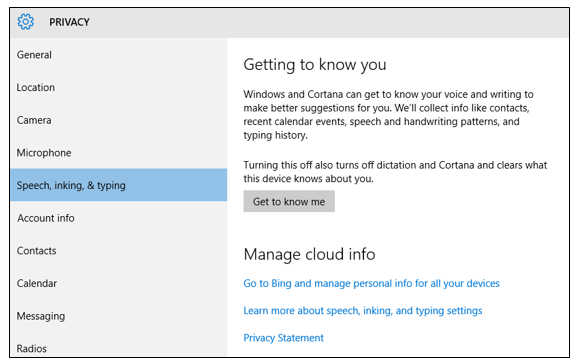
Task: Click the Manage cloud info heading
Action: coord(309,255)
